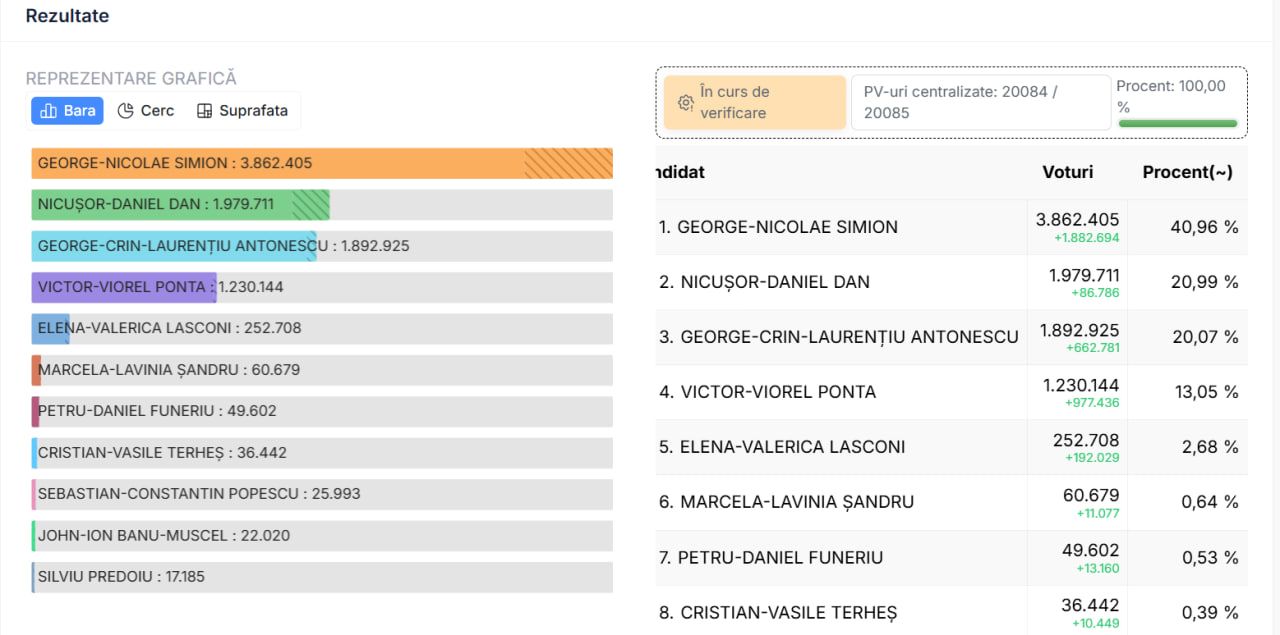This screenshot has width=1280, height=635.
Task: Click the Rezultate section heading
Action: 67,16
